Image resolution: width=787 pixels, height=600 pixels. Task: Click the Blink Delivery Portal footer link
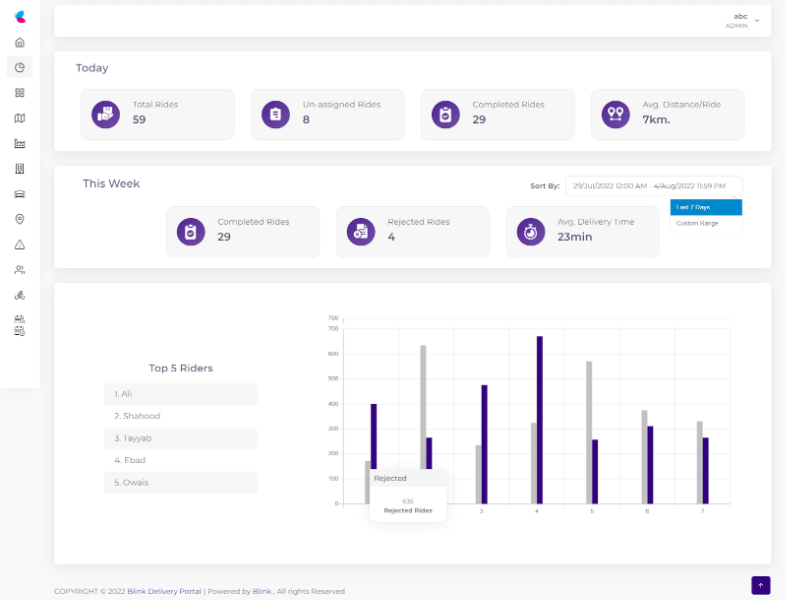point(164,591)
